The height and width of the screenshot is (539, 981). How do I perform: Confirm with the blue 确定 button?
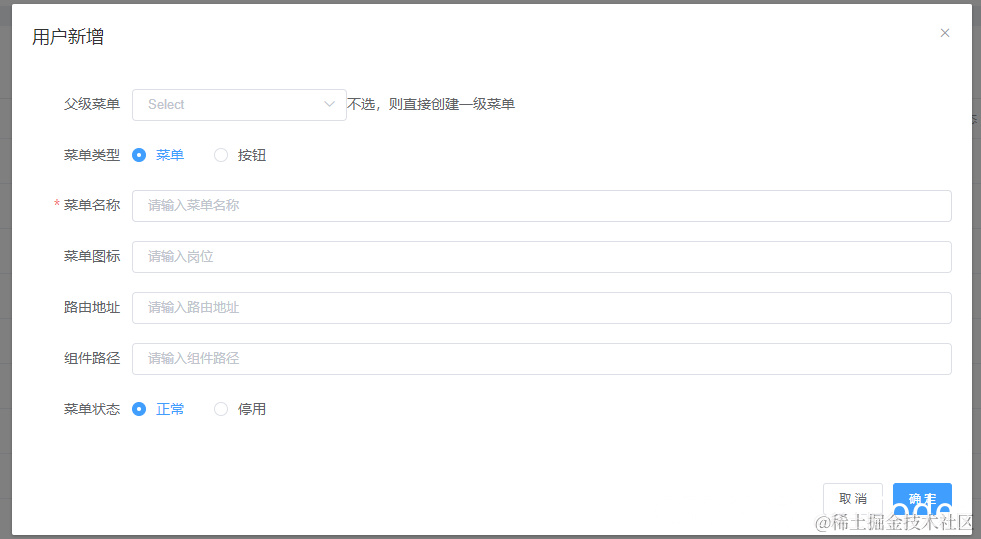[x=922, y=498]
